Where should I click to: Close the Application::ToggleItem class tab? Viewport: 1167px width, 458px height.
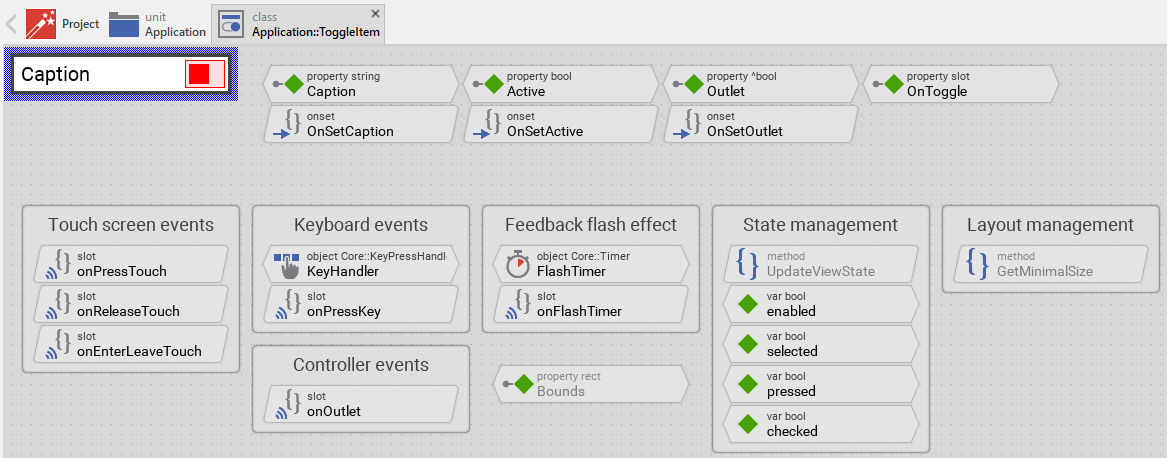(375, 13)
